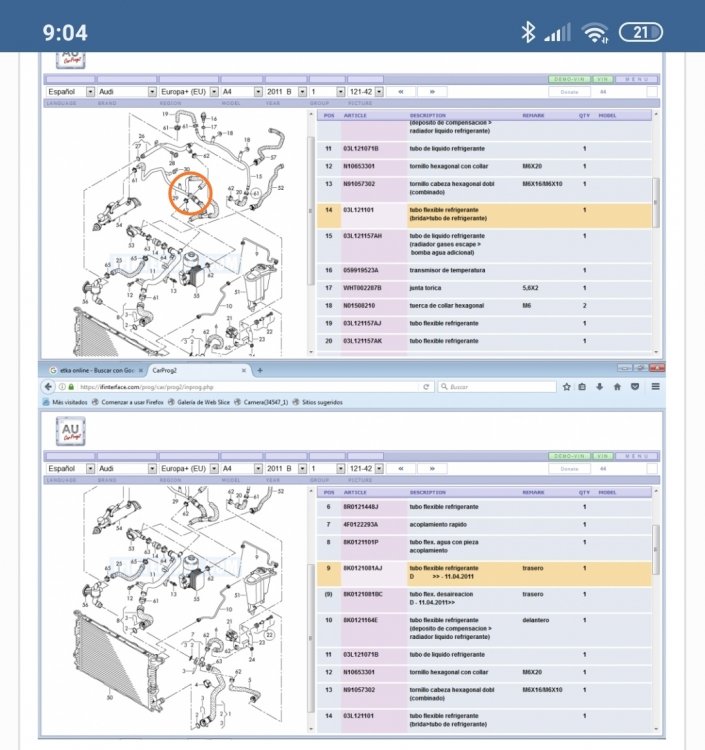Tap the Wi-Fi status icon
Image resolution: width=705 pixels, height=750 pixels.
[x=595, y=33]
